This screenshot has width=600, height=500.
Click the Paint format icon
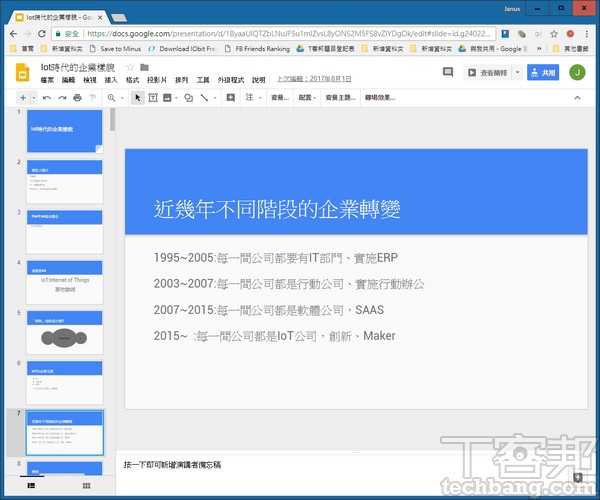[93, 98]
